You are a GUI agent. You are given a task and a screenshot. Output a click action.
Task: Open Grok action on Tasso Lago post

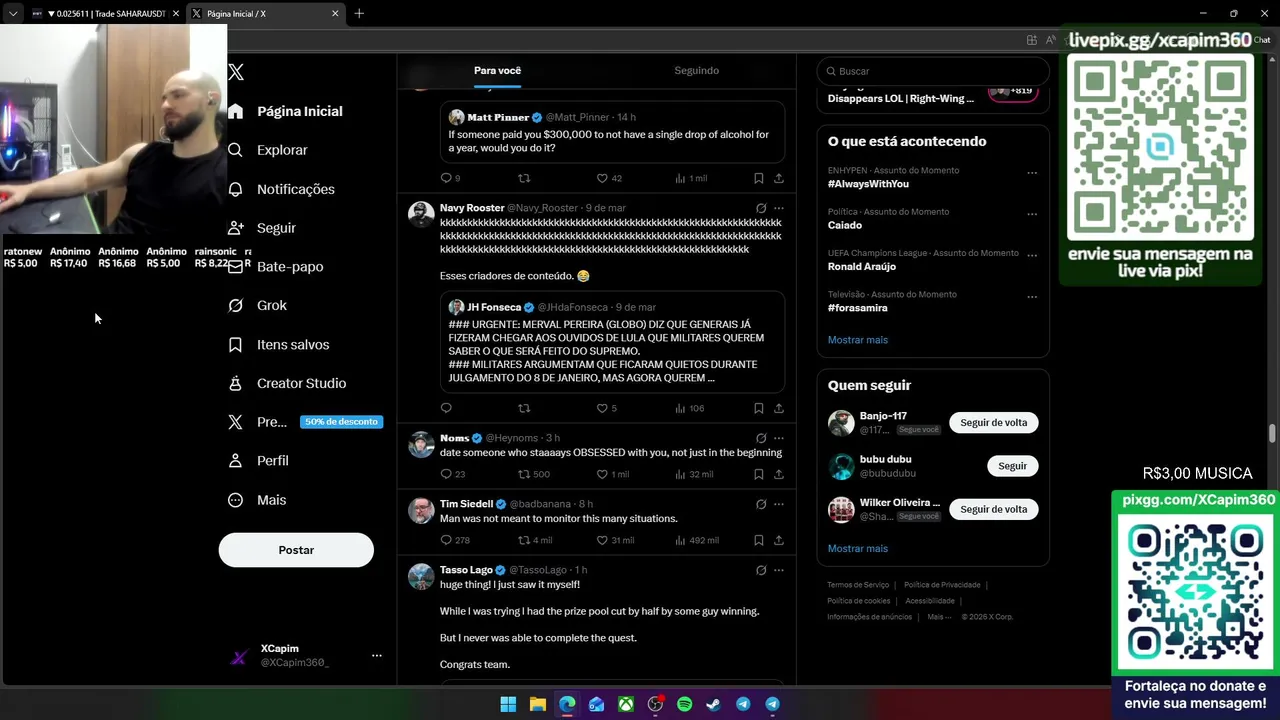(x=761, y=570)
